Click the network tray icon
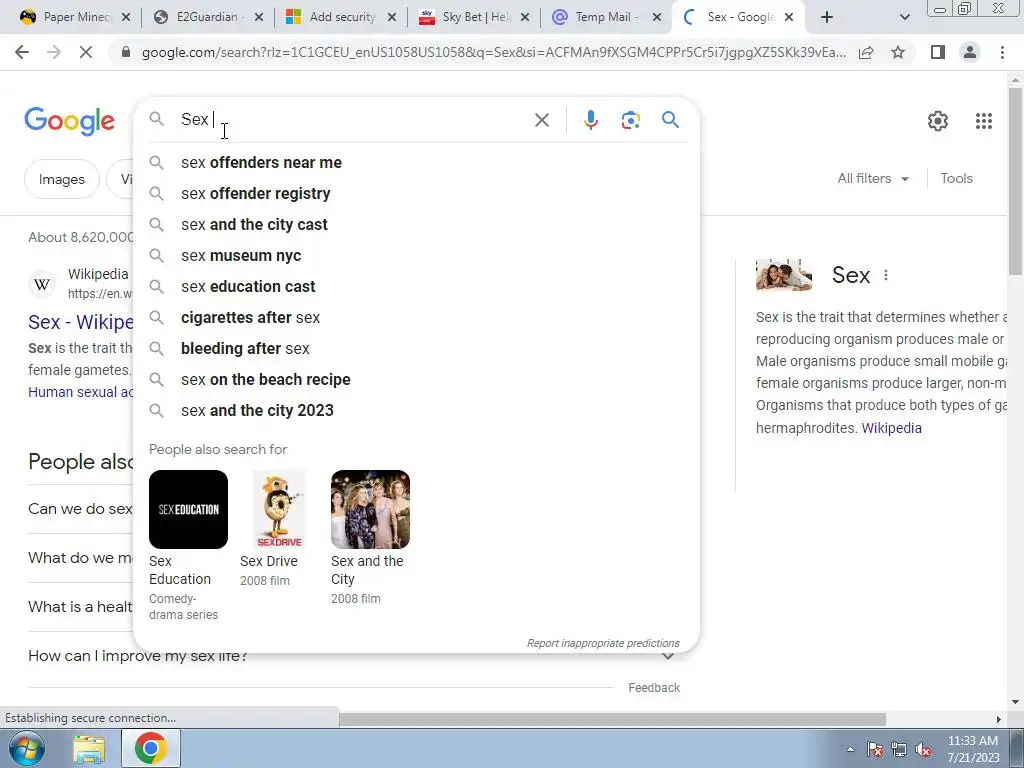Viewport: 1024px width, 768px height. pyautogui.click(x=899, y=749)
